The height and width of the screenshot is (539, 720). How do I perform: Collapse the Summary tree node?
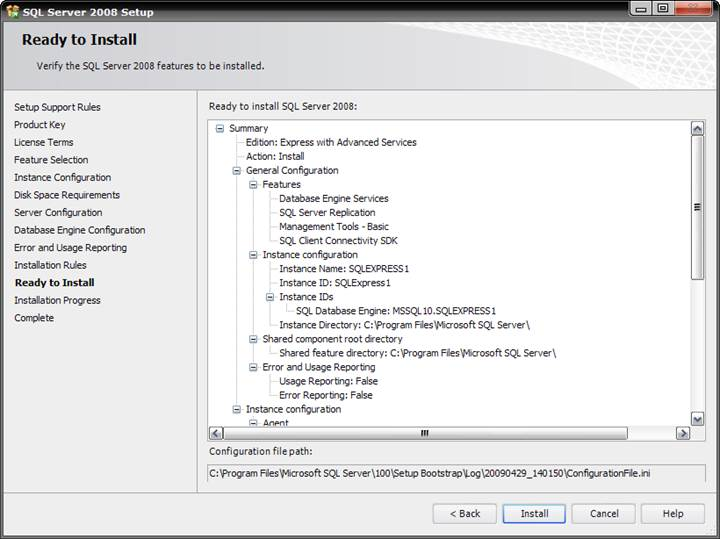click(220, 129)
